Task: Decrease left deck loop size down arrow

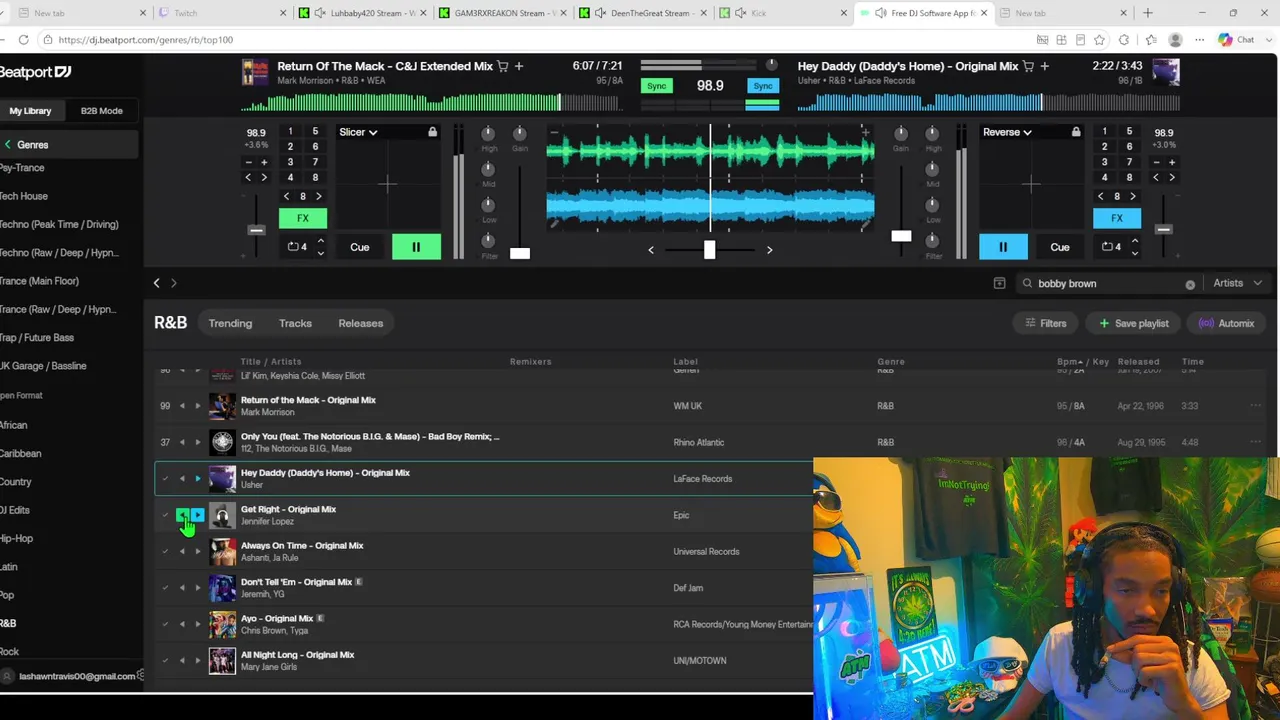Action: click(x=320, y=253)
